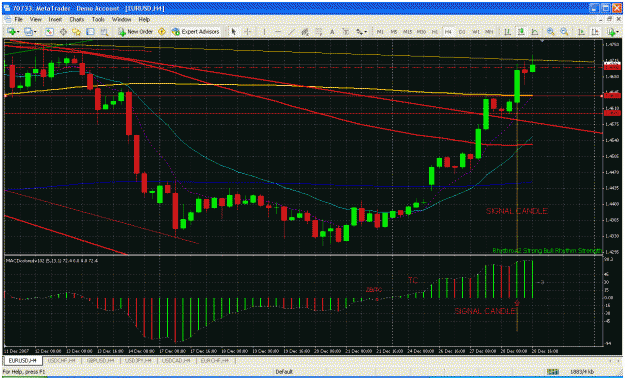Switch to M5 timeframe
625x378 pixels.
click(394, 32)
